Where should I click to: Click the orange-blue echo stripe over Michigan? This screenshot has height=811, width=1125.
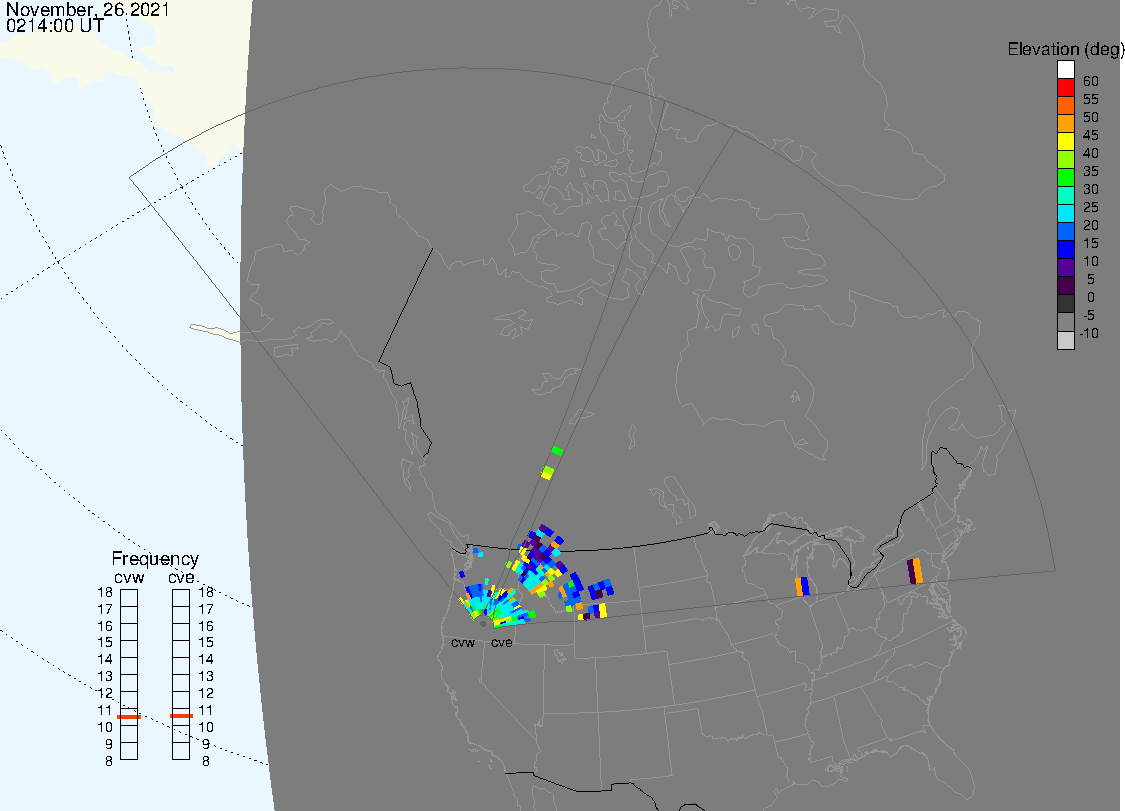[802, 586]
